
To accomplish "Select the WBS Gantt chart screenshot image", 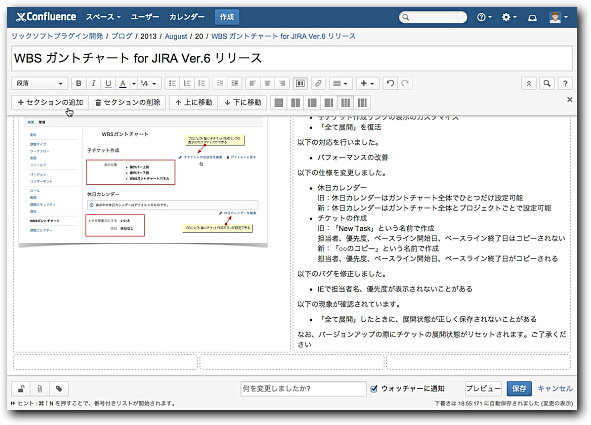I will (143, 181).
